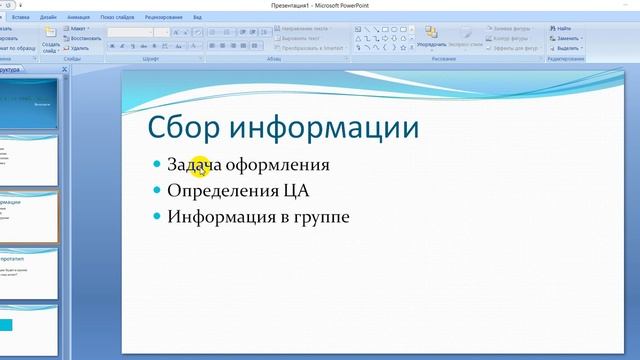Viewport: 640px width, 360px height.
Task: Select the 'прототип' slide thumbnail
Action: (x=29, y=274)
